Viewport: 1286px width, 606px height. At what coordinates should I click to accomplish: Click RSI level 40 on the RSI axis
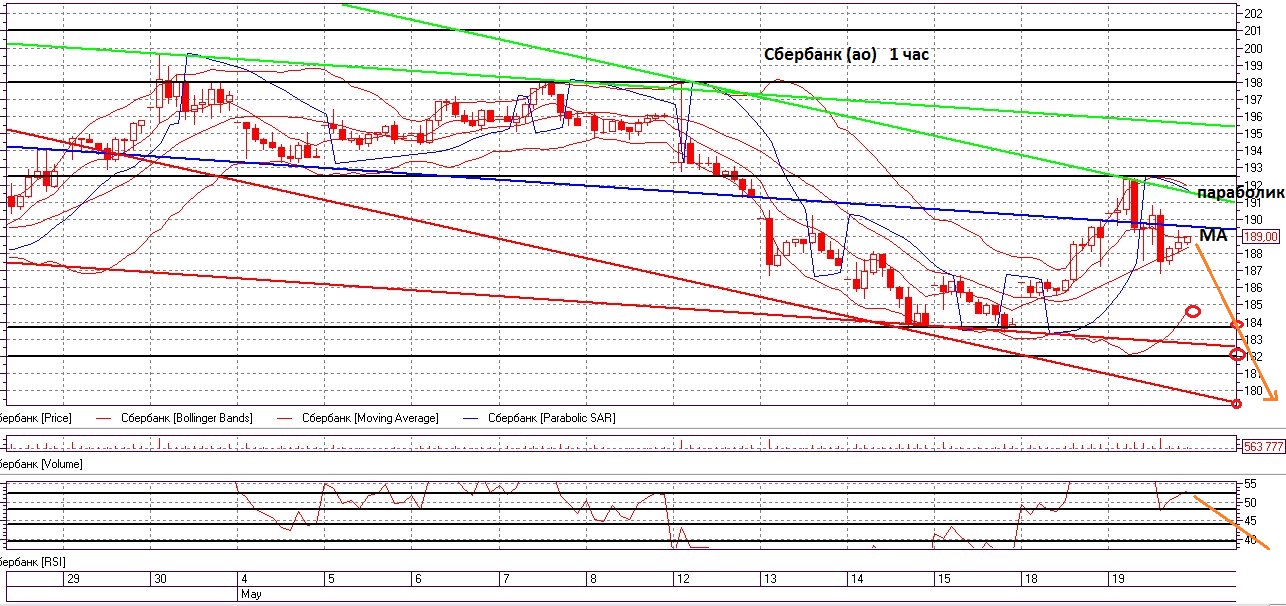[x=1251, y=540]
